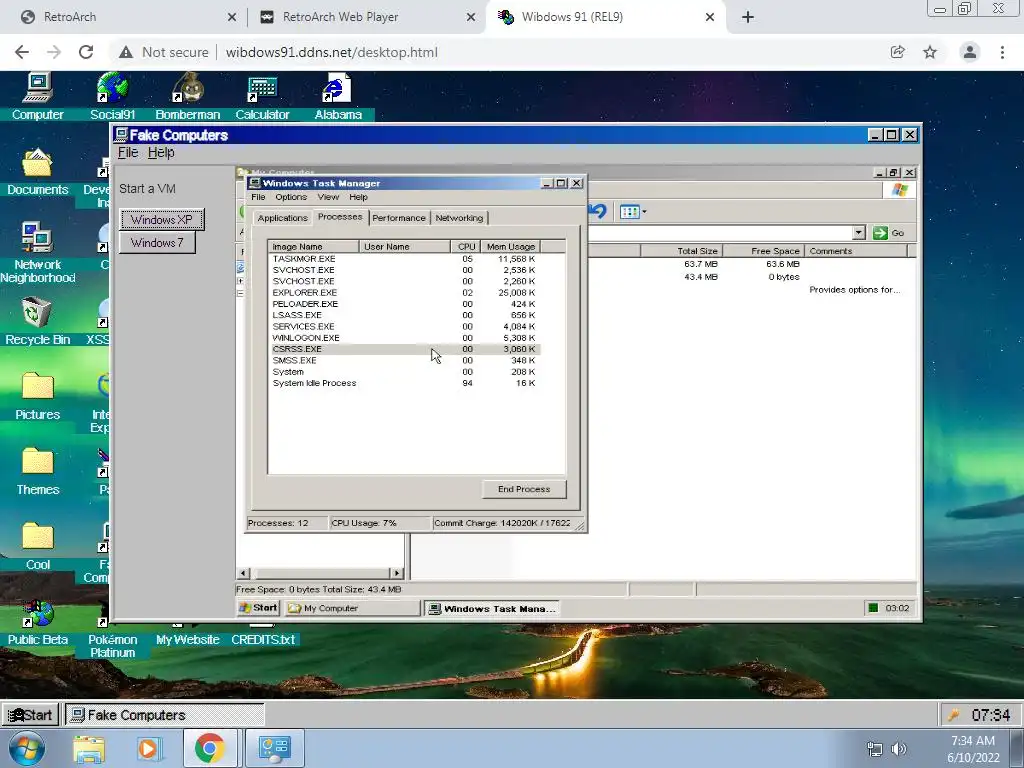Click the End Process button

pyautogui.click(x=524, y=488)
